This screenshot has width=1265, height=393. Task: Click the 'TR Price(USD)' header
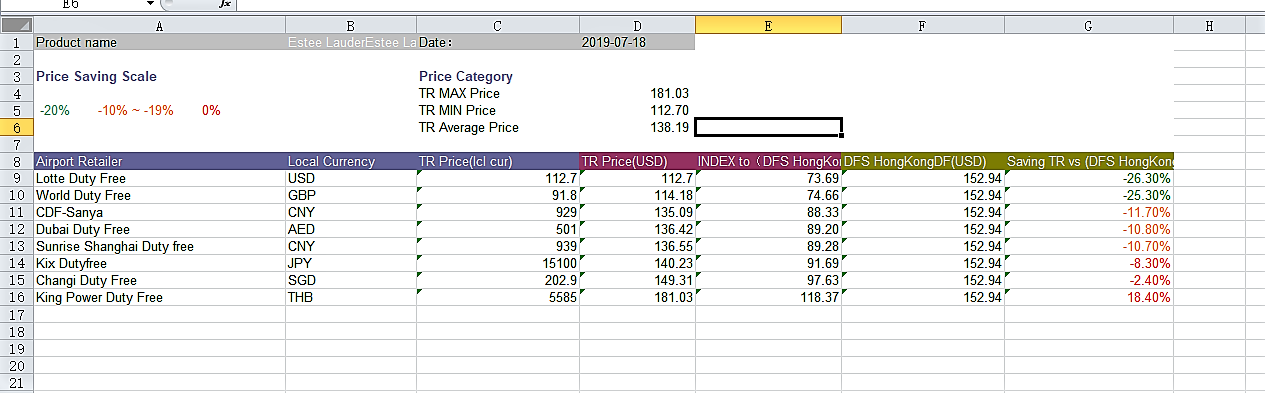coord(637,161)
